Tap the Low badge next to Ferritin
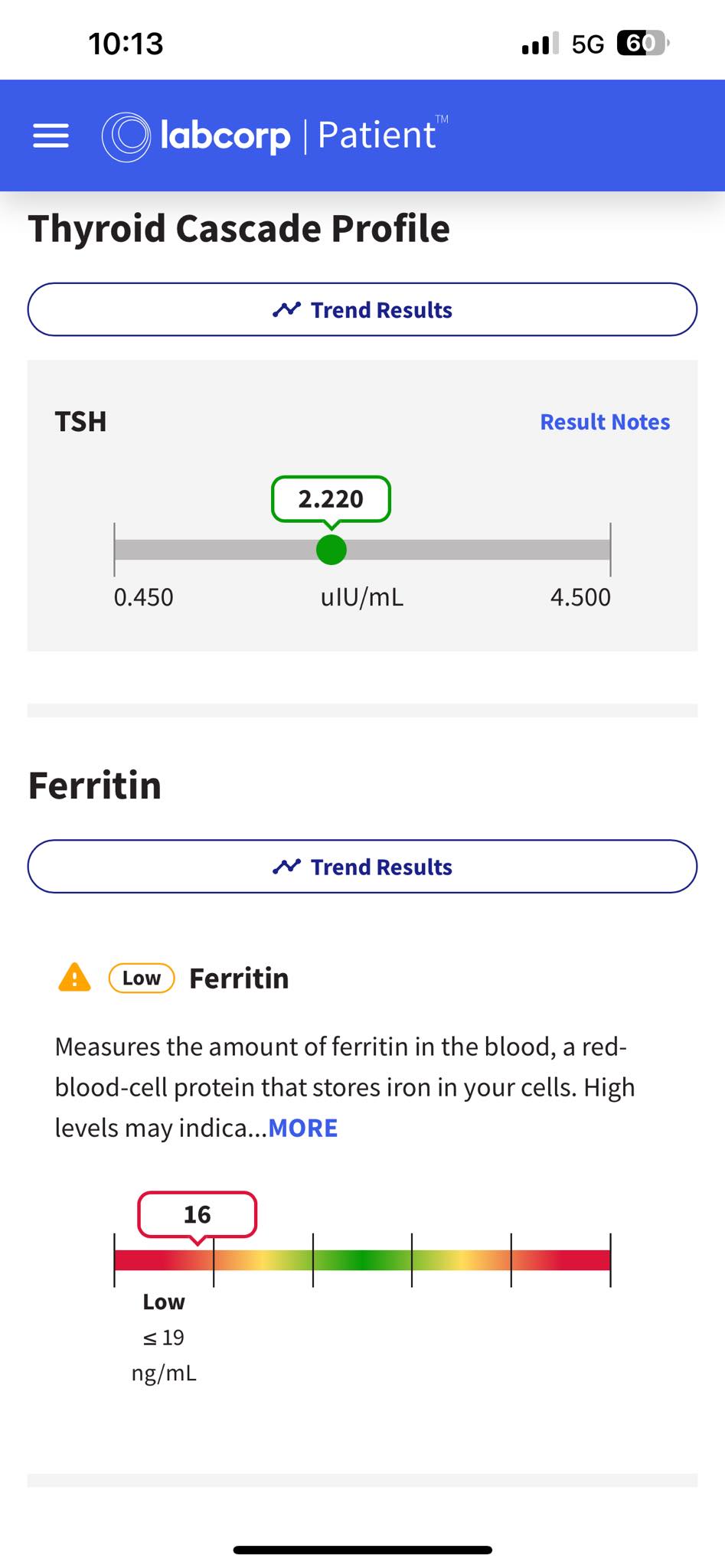This screenshot has height=1568, width=725. coord(142,978)
